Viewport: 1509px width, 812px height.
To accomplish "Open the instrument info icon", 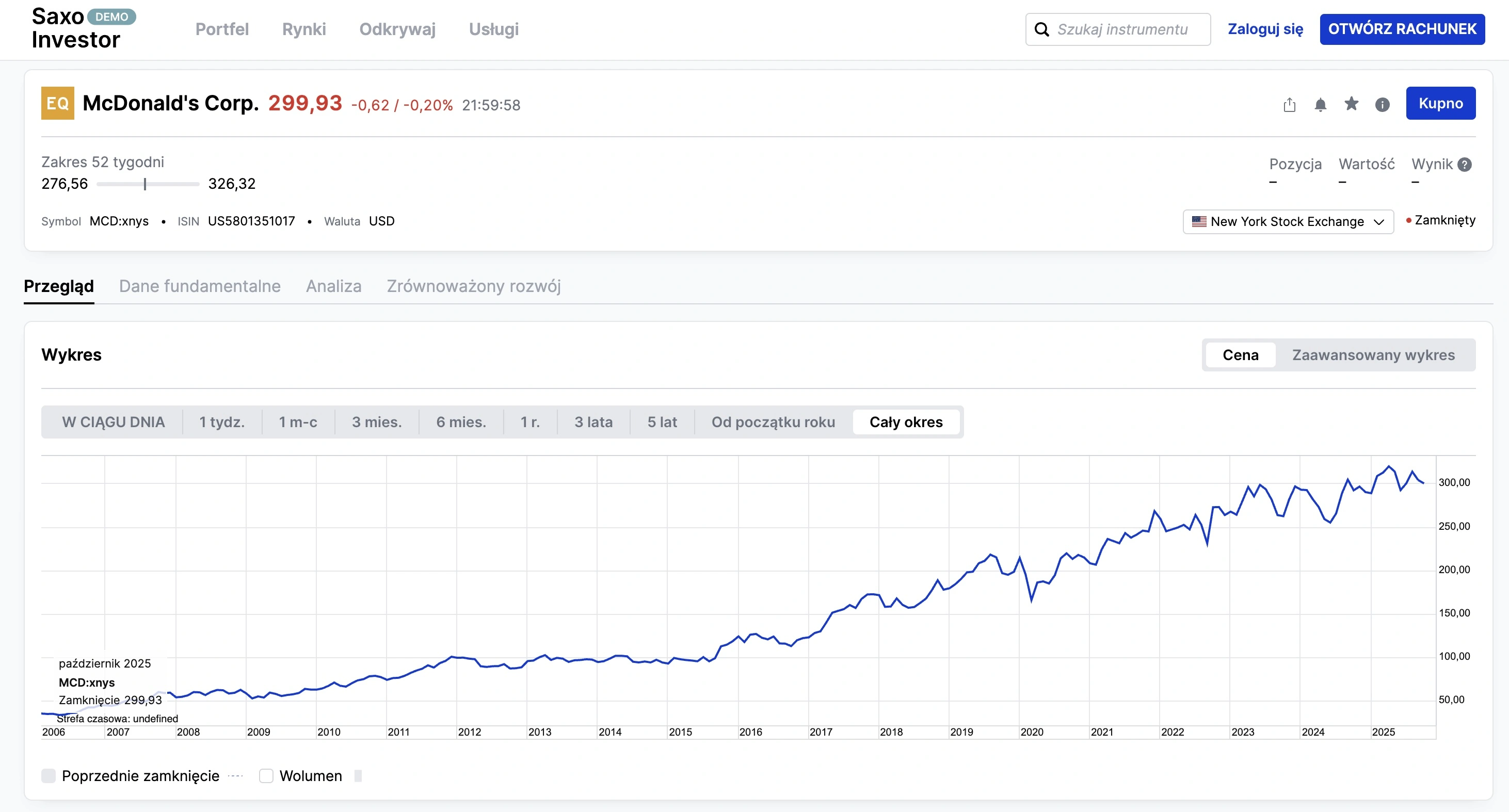I will (1383, 105).
